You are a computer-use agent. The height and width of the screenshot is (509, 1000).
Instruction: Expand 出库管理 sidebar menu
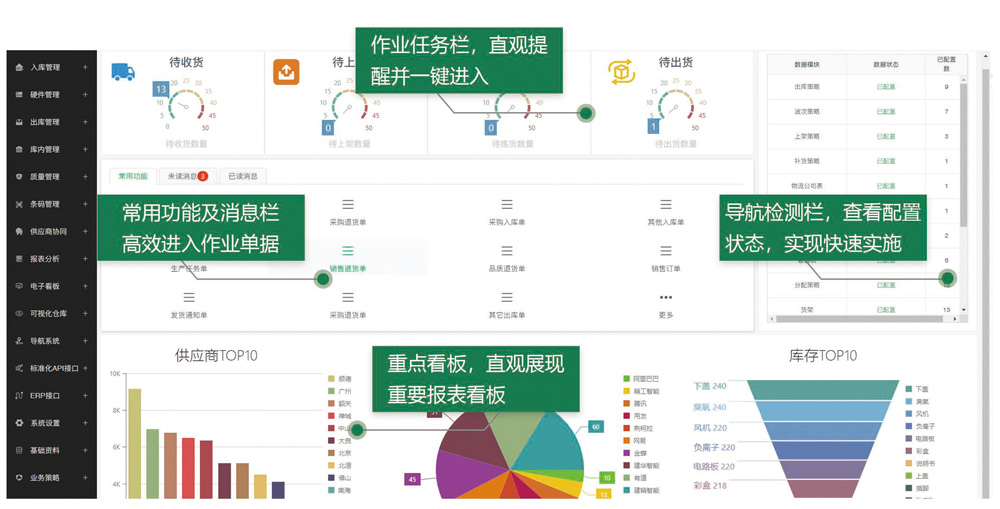point(50,122)
